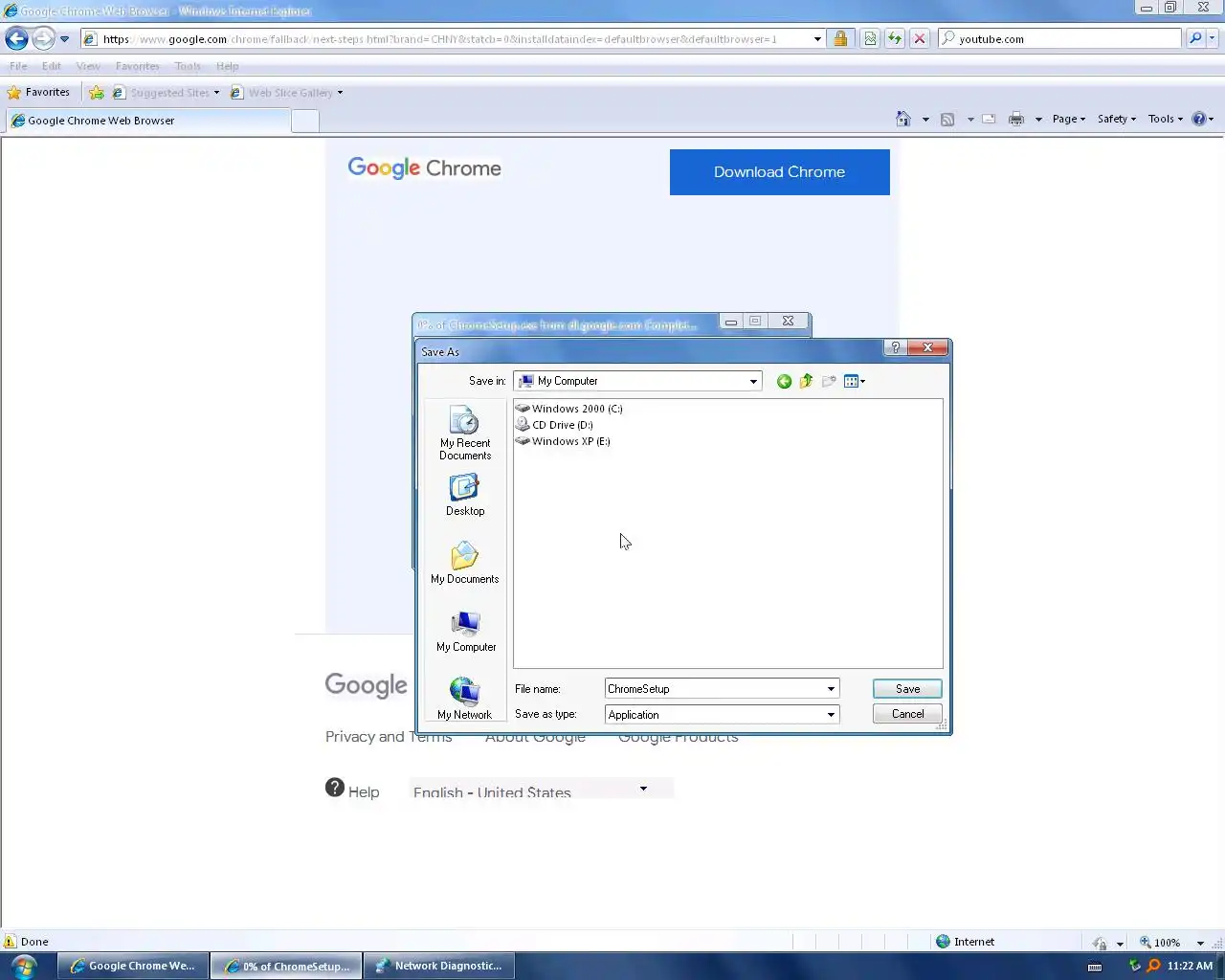Open the Save as type dropdown arrow
This screenshot has width=1225, height=980.
831,715
